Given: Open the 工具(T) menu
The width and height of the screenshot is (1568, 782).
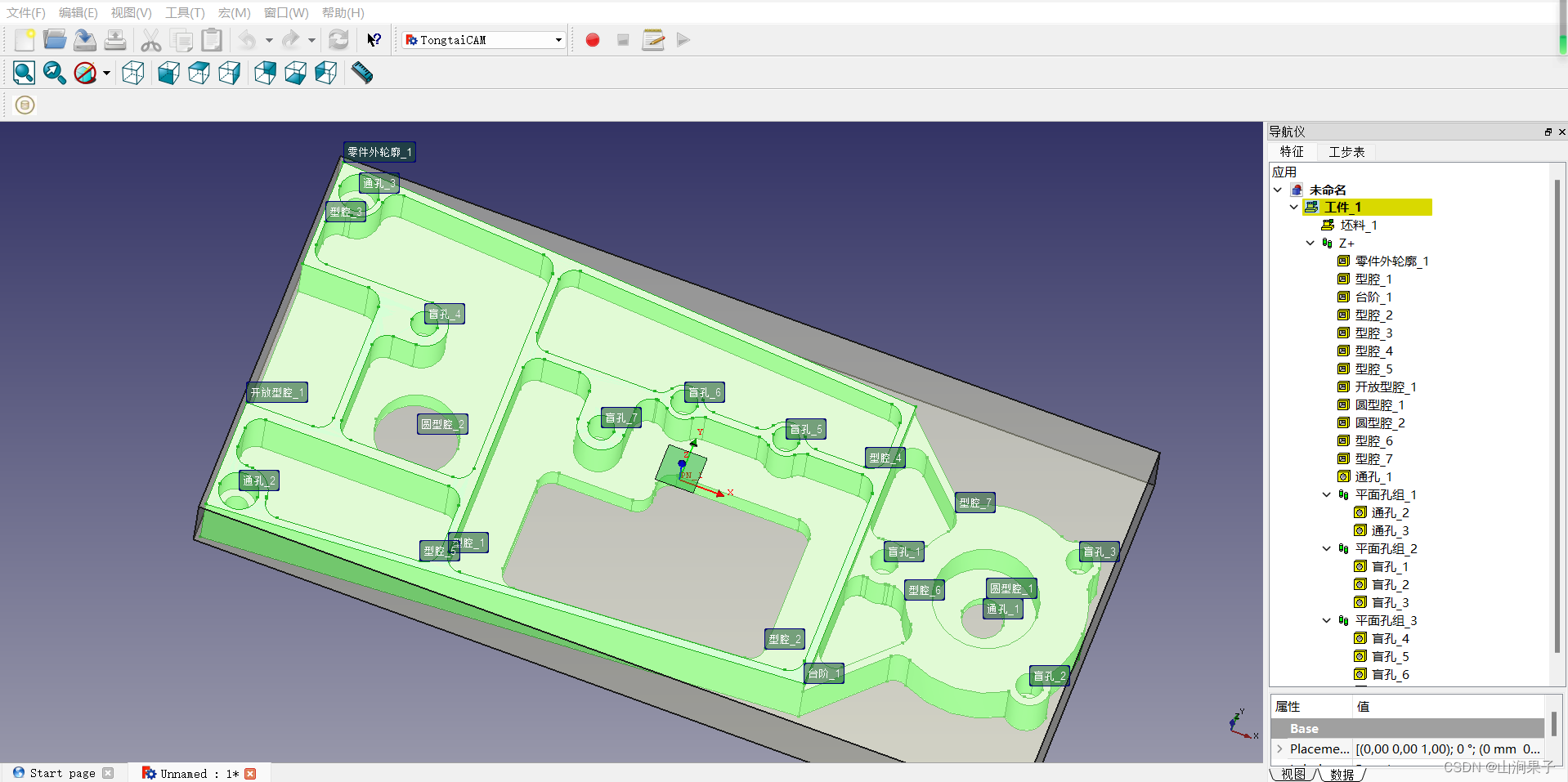Looking at the screenshot, I should [x=185, y=12].
